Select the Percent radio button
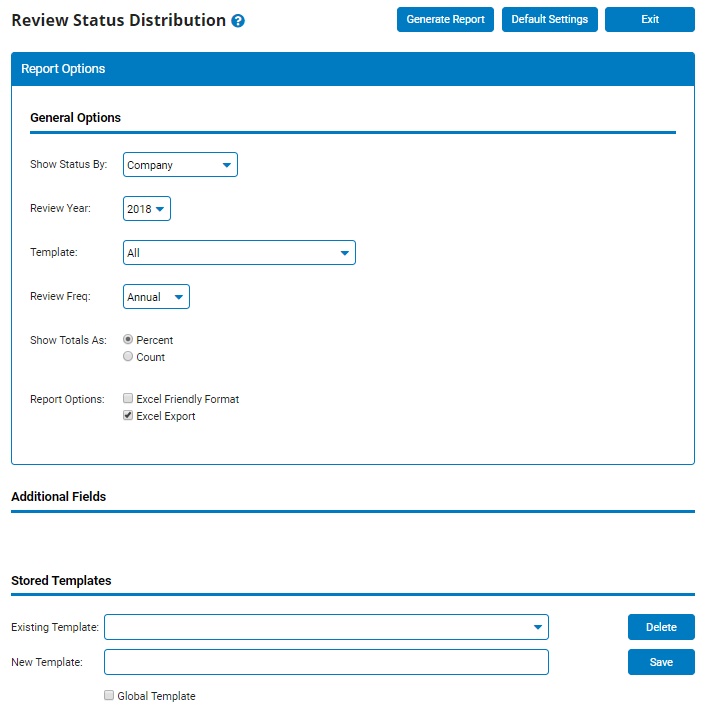The height and width of the screenshot is (716, 706). pos(128,339)
